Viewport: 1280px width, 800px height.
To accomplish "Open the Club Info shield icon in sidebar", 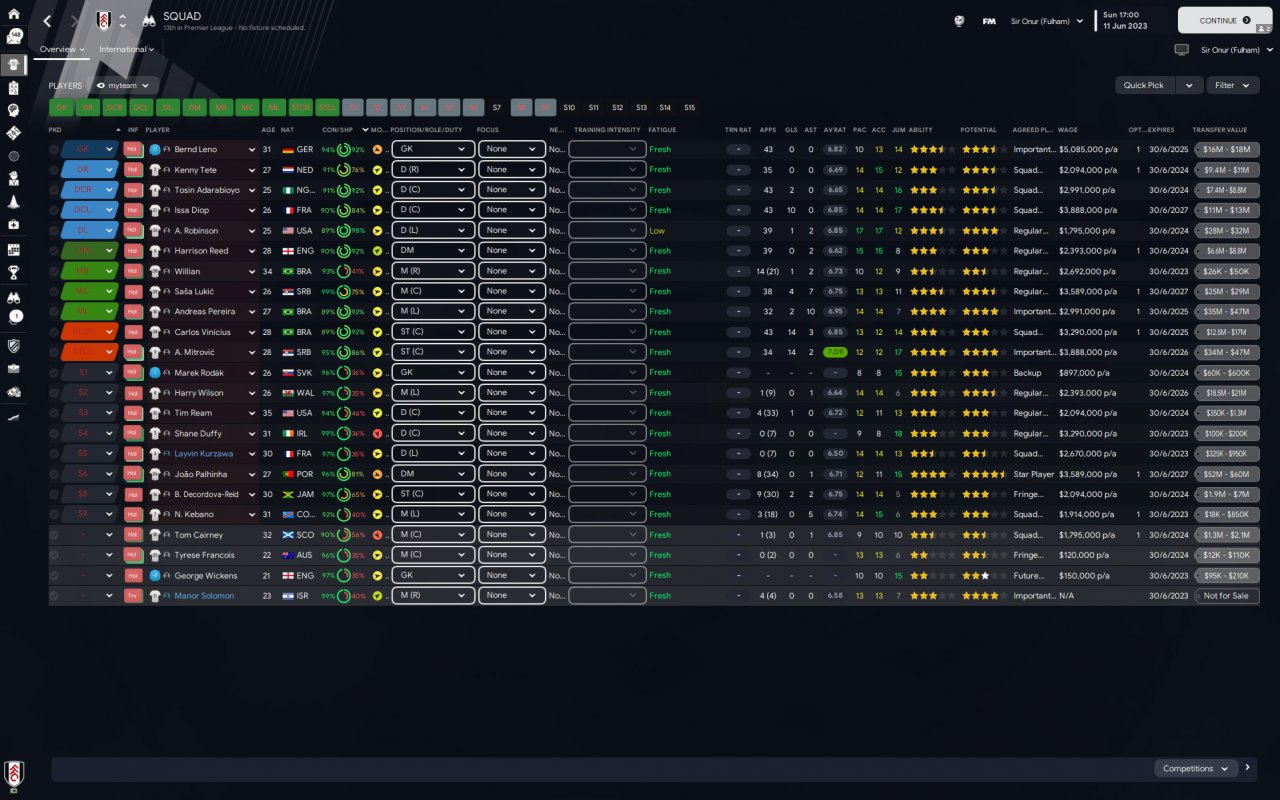I will (14, 346).
